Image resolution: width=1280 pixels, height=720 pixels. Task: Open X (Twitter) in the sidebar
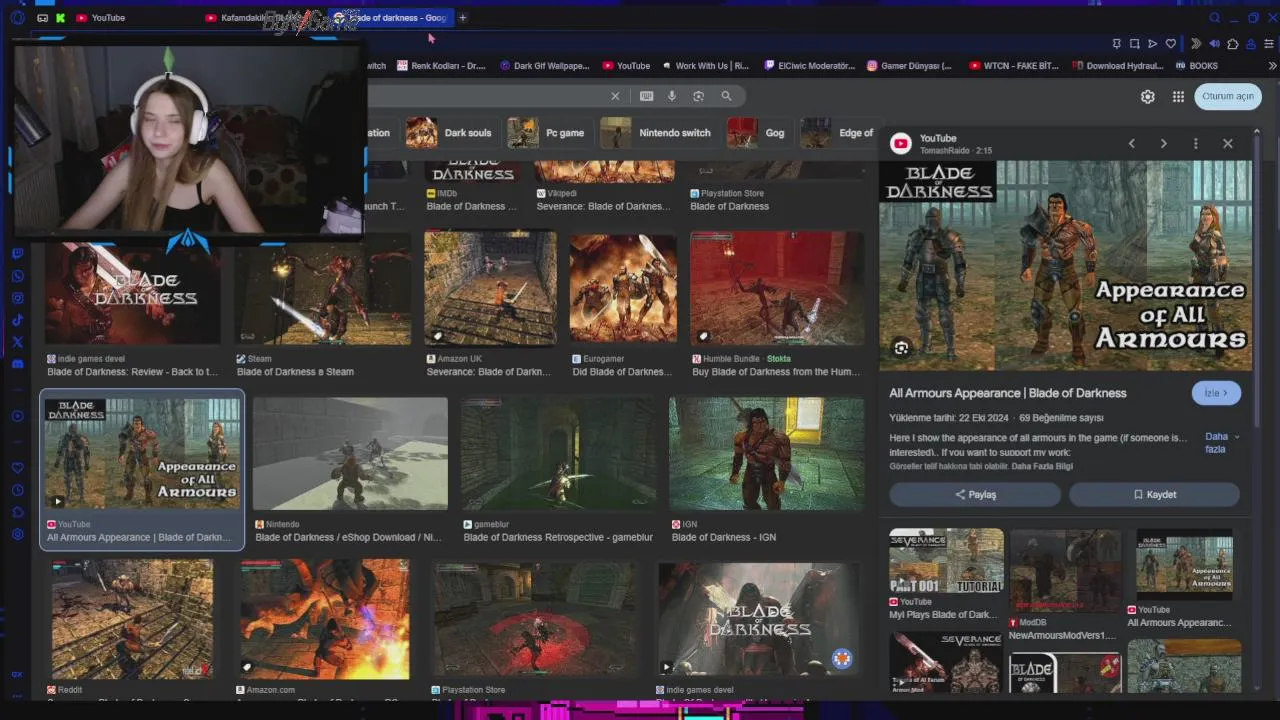tap(17, 342)
